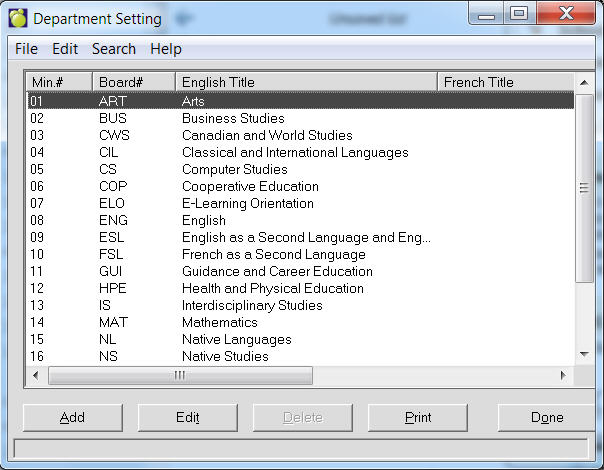Image resolution: width=604 pixels, height=470 pixels.
Task: Click the Edit button below the list
Action: [188, 418]
